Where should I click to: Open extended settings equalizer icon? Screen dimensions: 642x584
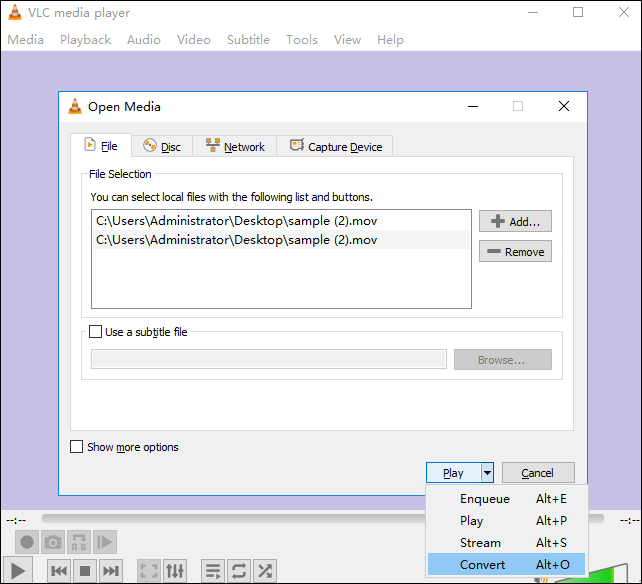tap(175, 571)
